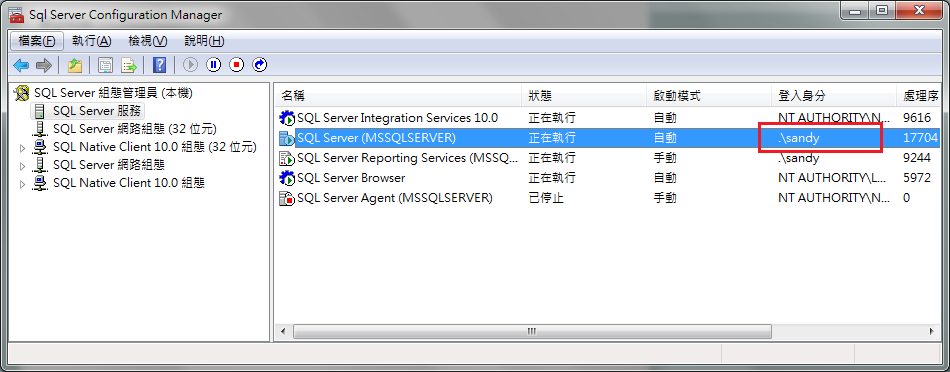Click the title bar application icon
The width and height of the screenshot is (950, 372).
pyautogui.click(x=17, y=15)
